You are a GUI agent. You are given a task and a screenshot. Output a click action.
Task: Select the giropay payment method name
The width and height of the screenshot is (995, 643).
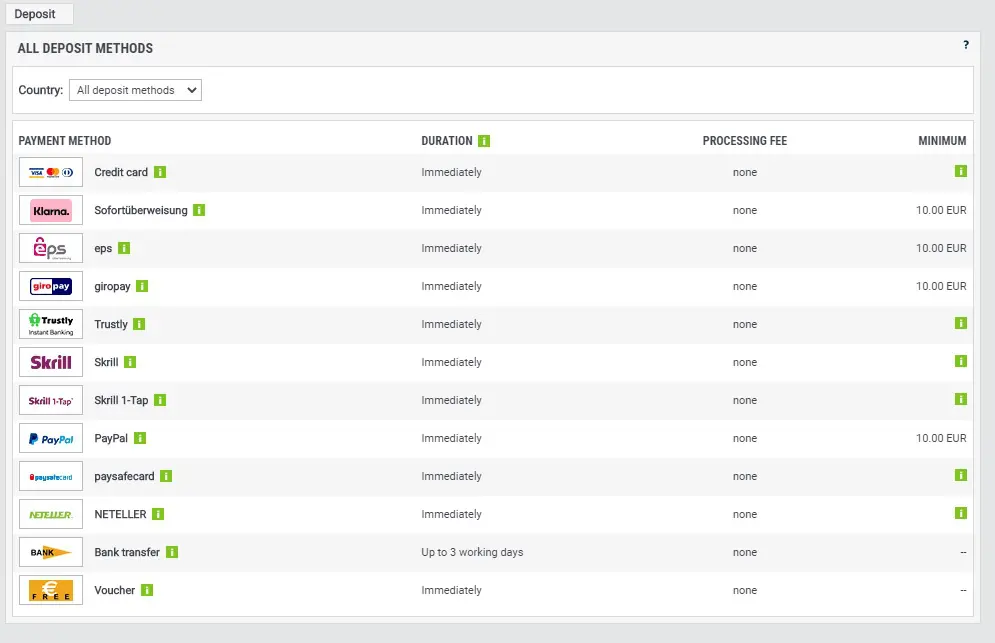click(x=112, y=287)
